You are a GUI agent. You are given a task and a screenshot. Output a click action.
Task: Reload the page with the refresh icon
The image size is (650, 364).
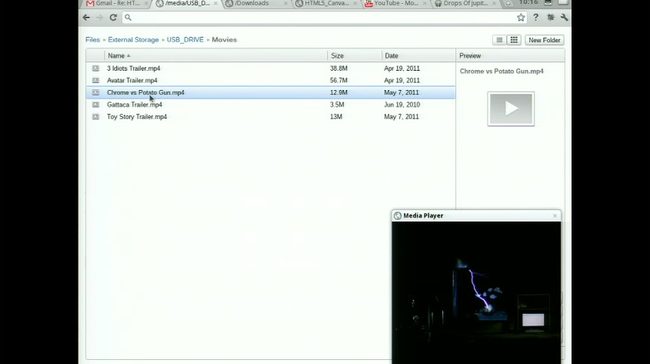coord(113,17)
